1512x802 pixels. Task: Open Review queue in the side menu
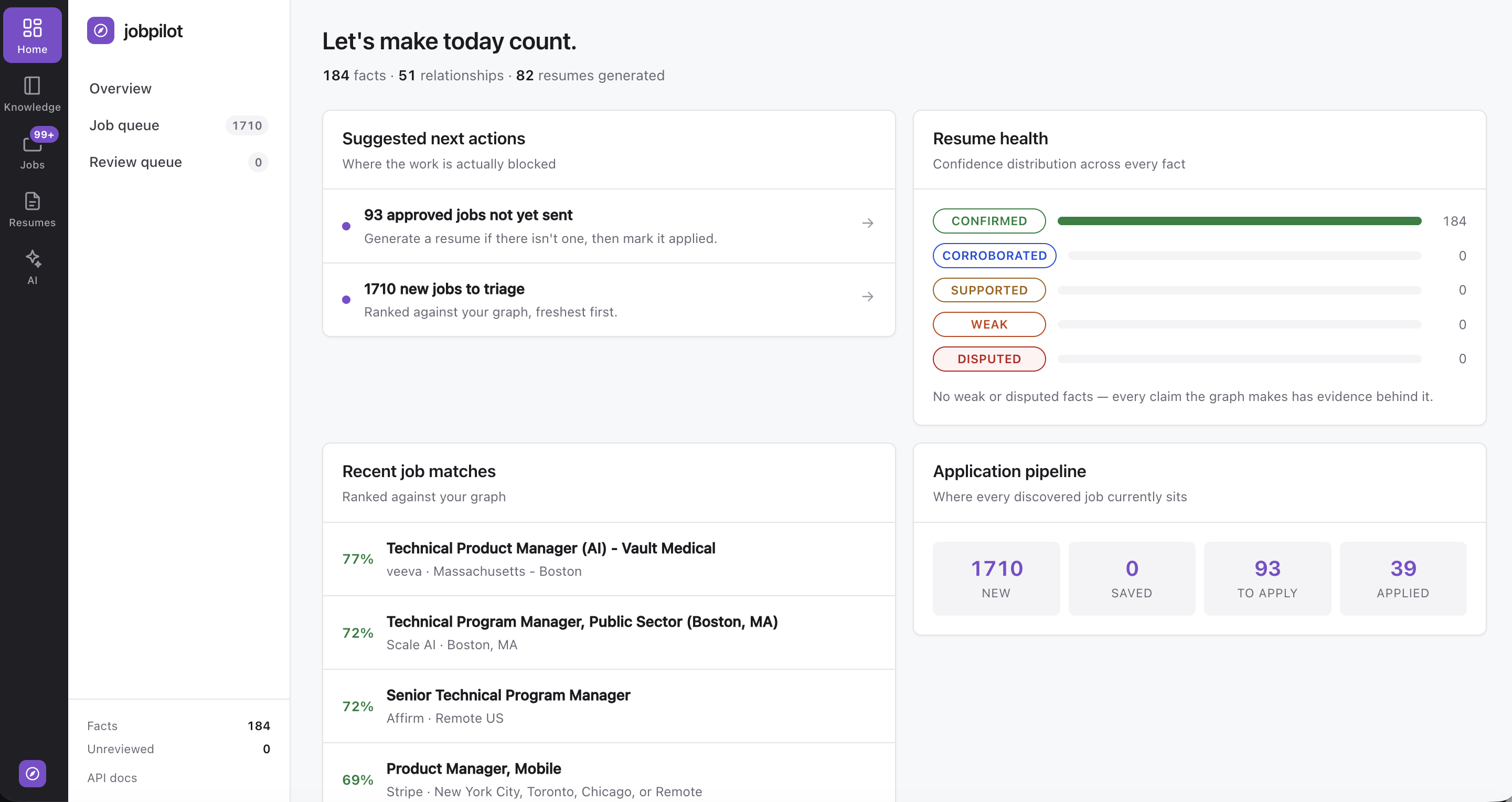[178, 162]
